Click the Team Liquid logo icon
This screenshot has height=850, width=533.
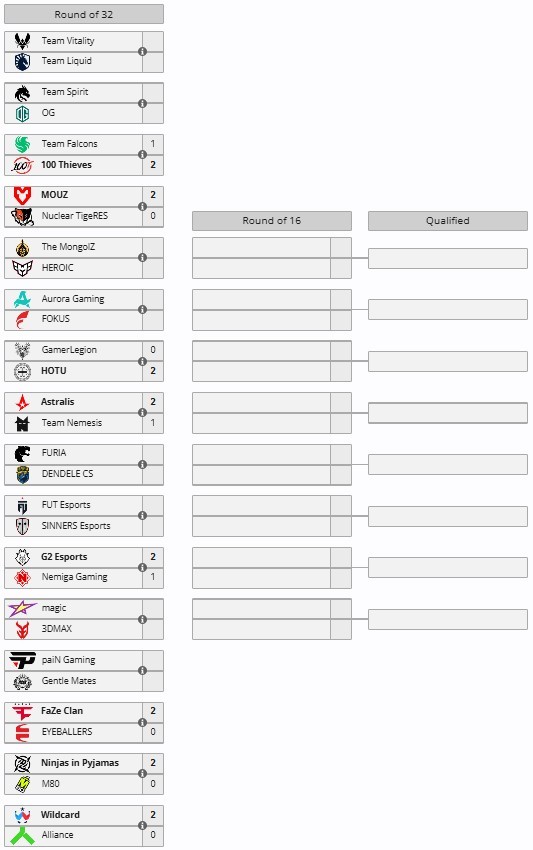point(22,62)
